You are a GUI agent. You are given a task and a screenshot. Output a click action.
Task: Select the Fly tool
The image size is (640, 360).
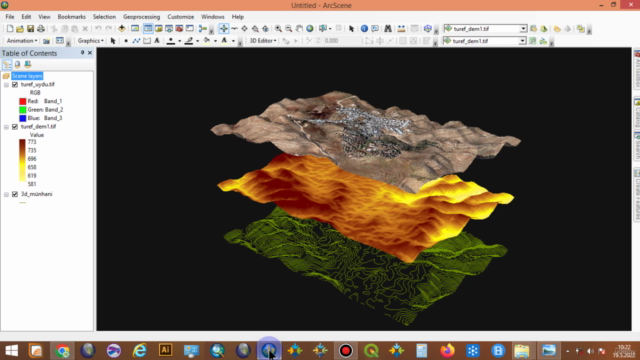point(234,29)
